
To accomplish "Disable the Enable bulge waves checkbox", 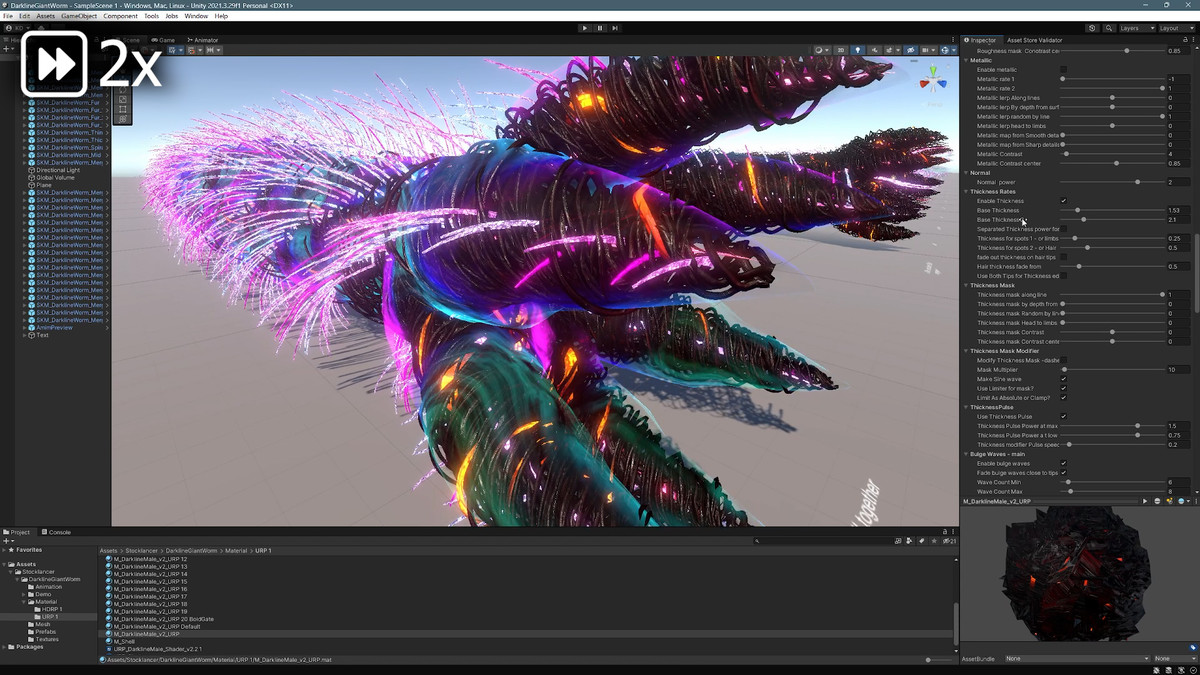I will click(x=1063, y=464).
